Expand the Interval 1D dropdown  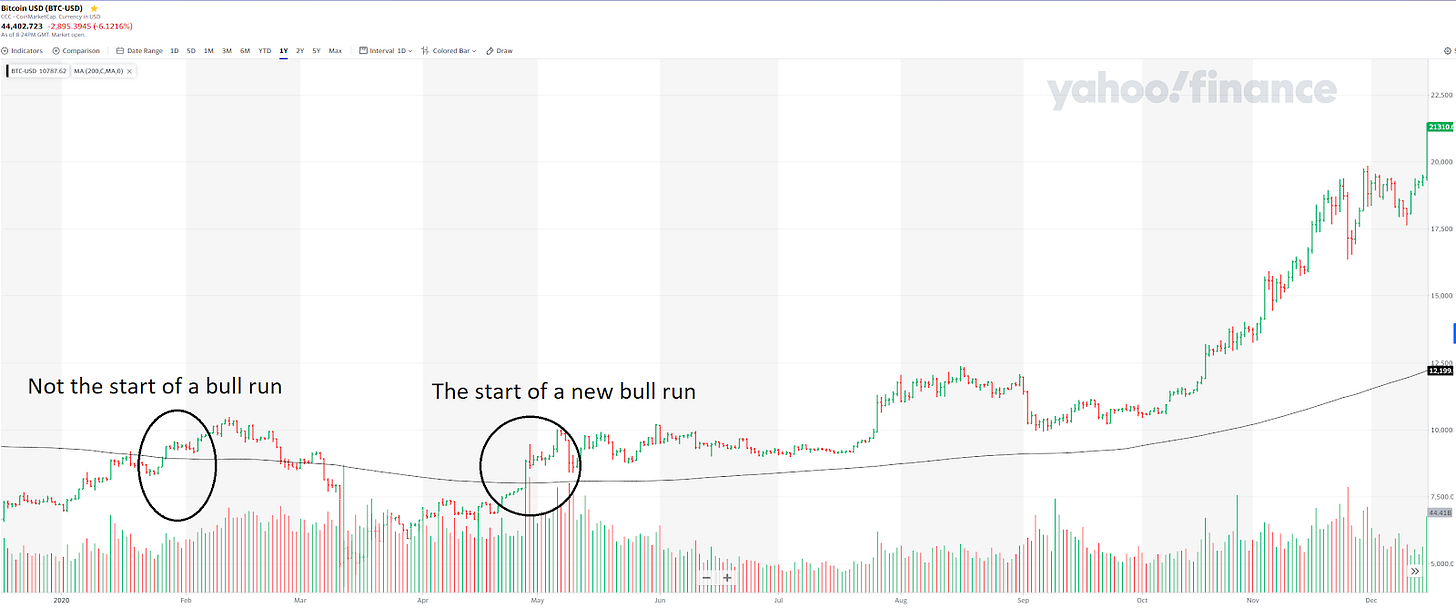click(x=391, y=50)
